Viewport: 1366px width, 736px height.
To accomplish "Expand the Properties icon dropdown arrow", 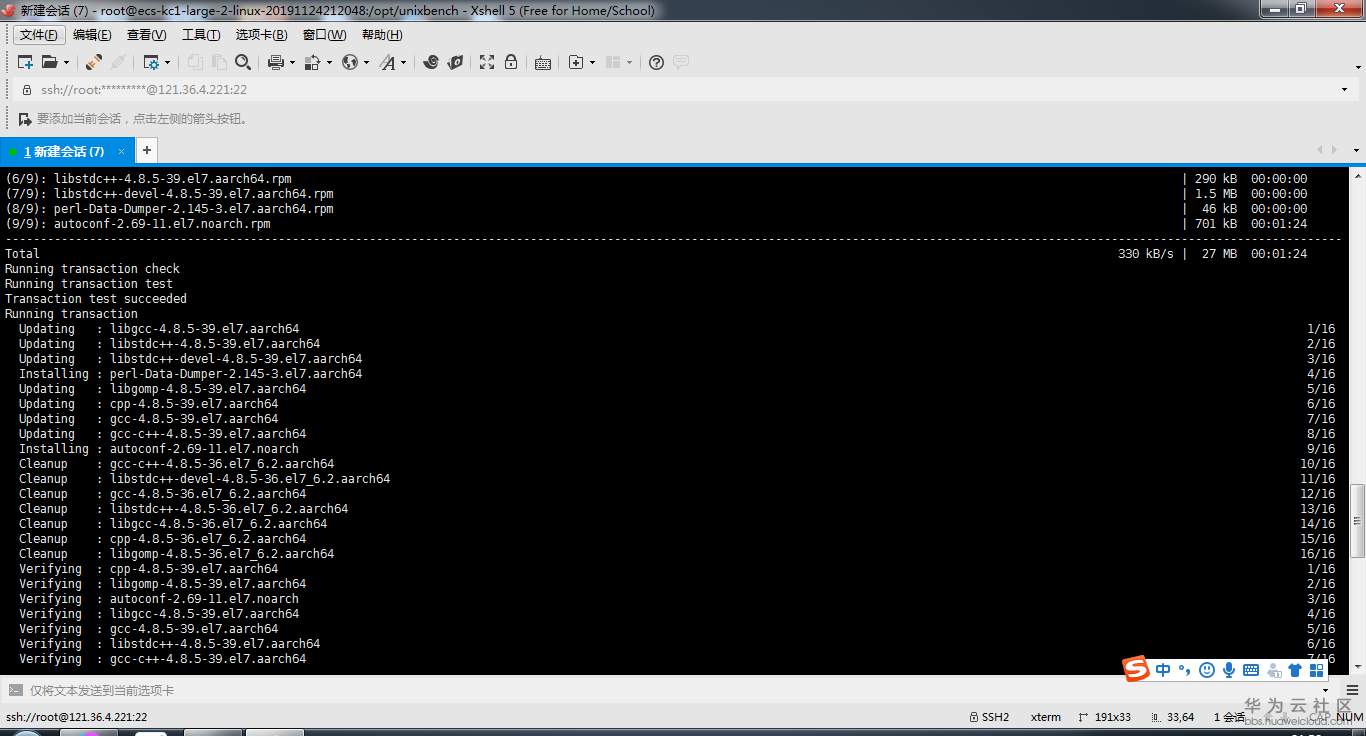I will point(167,62).
